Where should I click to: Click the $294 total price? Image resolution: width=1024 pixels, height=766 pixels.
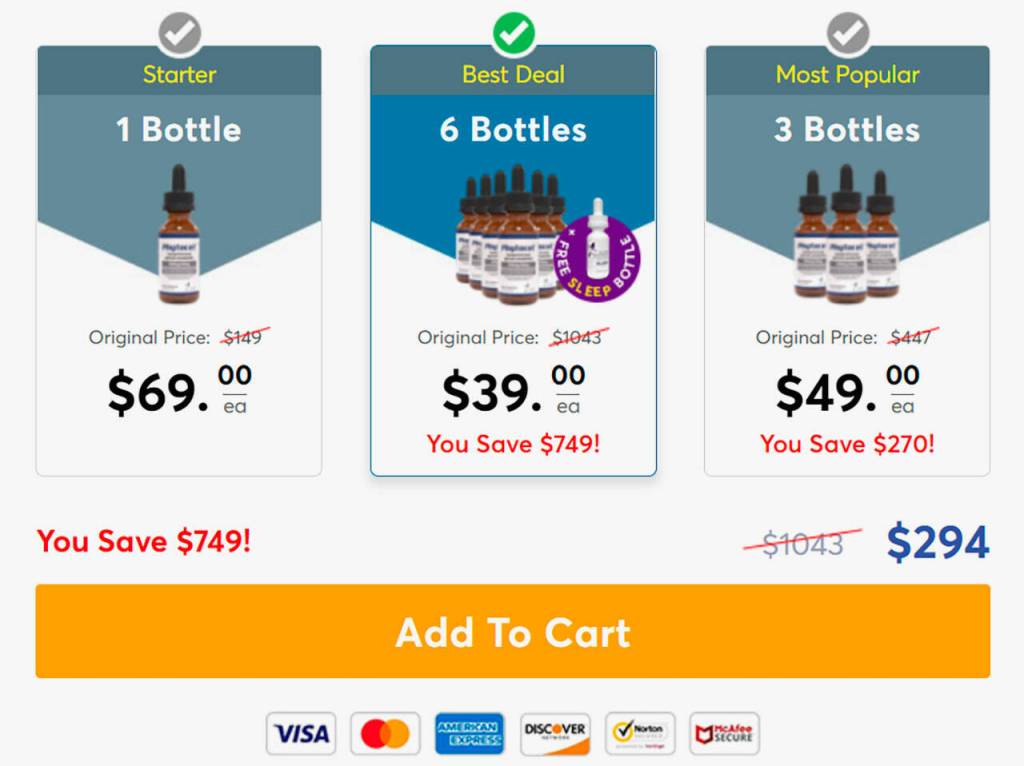937,542
